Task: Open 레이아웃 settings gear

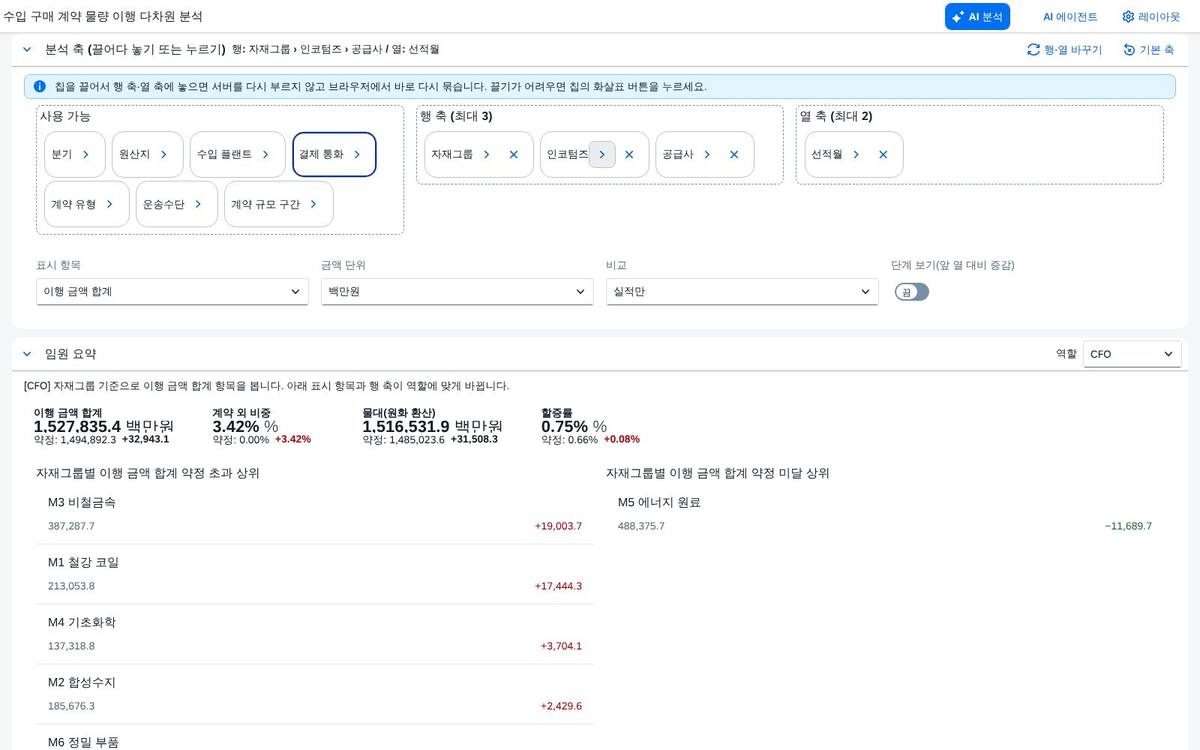Action: coord(1151,17)
